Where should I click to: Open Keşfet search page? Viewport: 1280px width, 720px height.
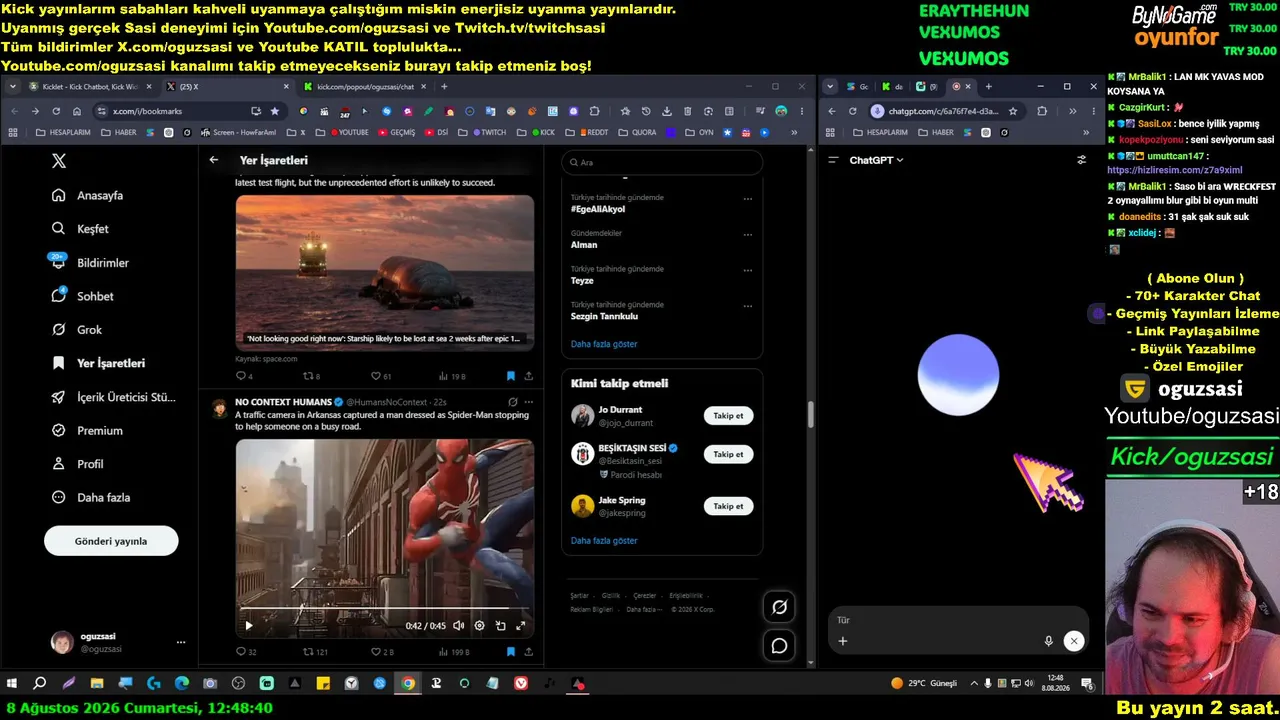tap(81, 229)
